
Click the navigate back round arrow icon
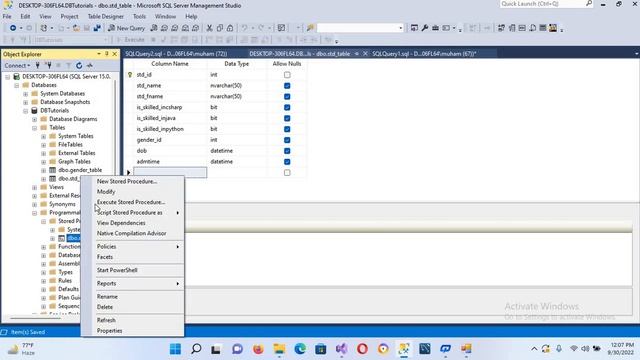tap(13, 28)
